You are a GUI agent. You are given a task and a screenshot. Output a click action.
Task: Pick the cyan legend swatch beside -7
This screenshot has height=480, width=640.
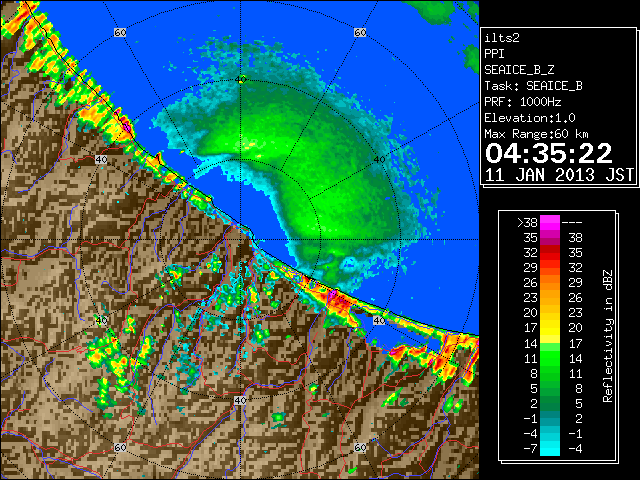pos(549,448)
